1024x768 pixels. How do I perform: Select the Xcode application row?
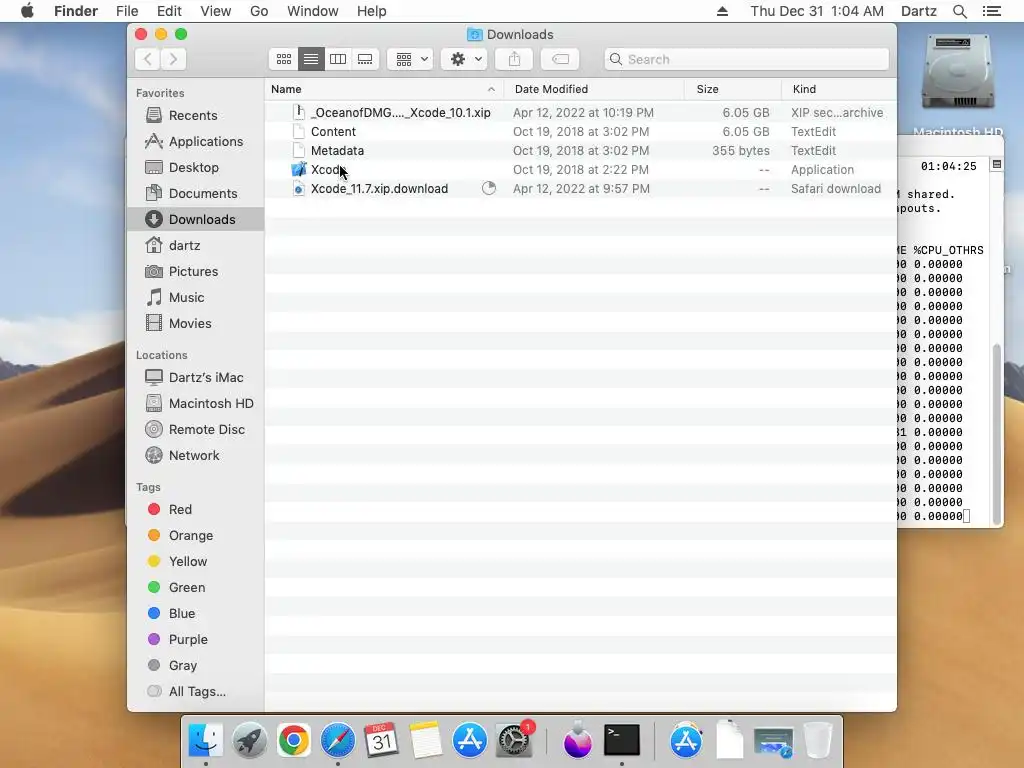pyautogui.click(x=581, y=170)
